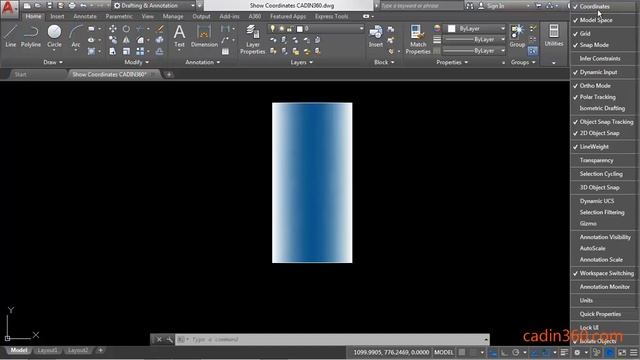Click the Stretch tool in Modify panel
This screenshot has width=640, height=360.
coord(113,51)
